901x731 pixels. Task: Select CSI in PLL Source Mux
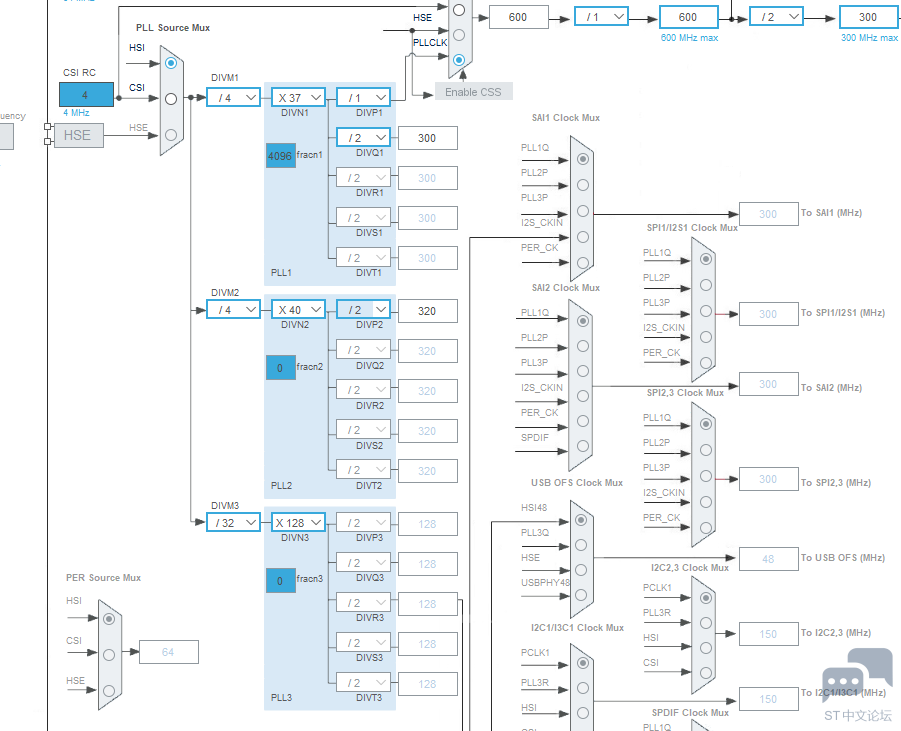click(171, 99)
